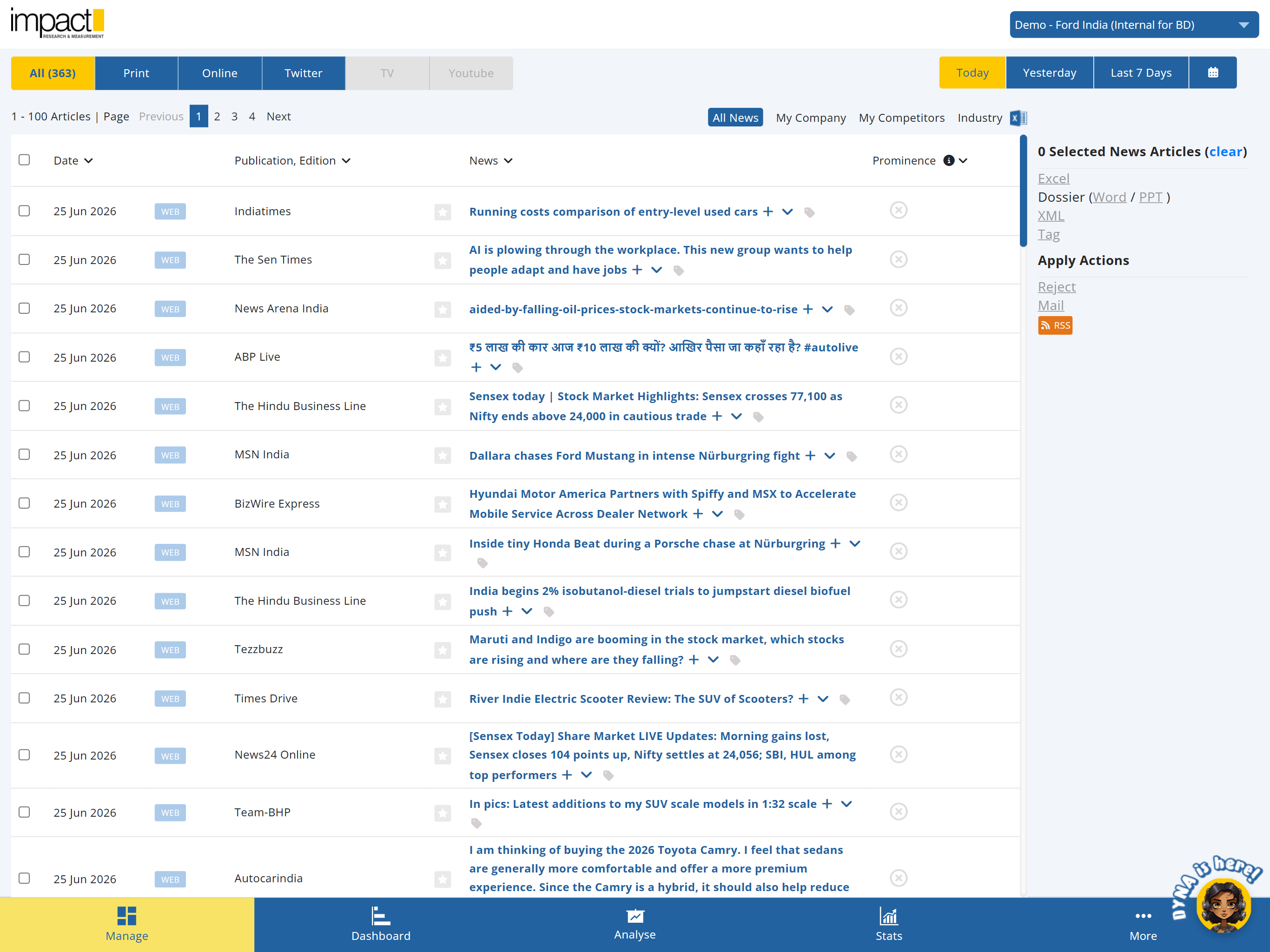1270x952 pixels.
Task: Select the All (363) tab
Action: click(53, 73)
